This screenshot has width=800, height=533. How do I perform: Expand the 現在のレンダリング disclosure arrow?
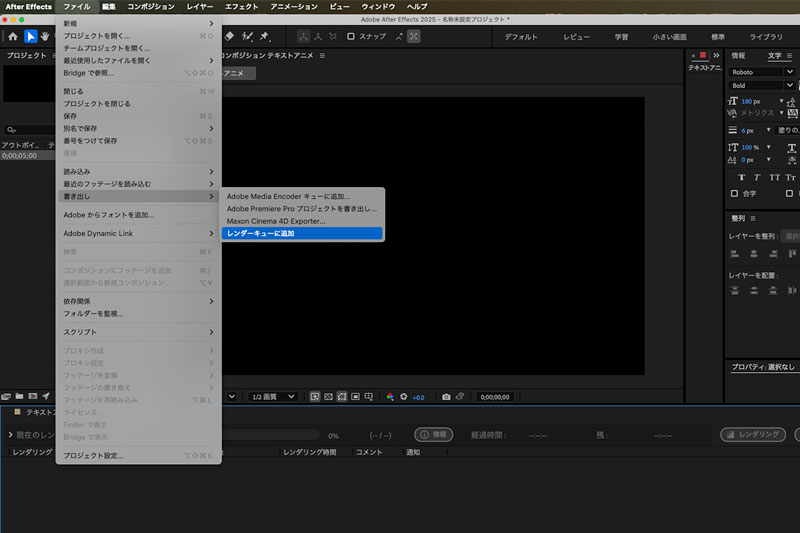(x=10, y=435)
